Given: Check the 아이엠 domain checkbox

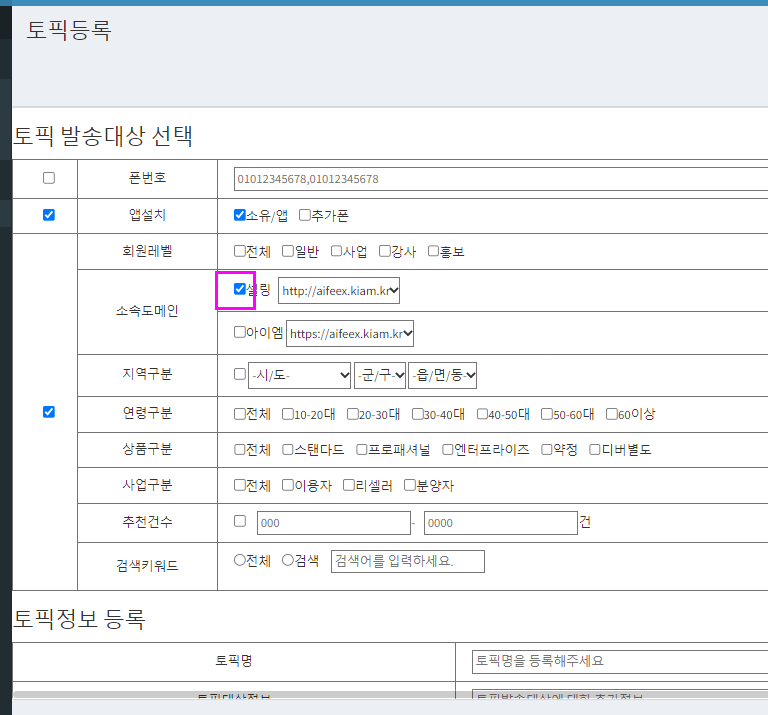Looking at the screenshot, I should [x=240, y=332].
